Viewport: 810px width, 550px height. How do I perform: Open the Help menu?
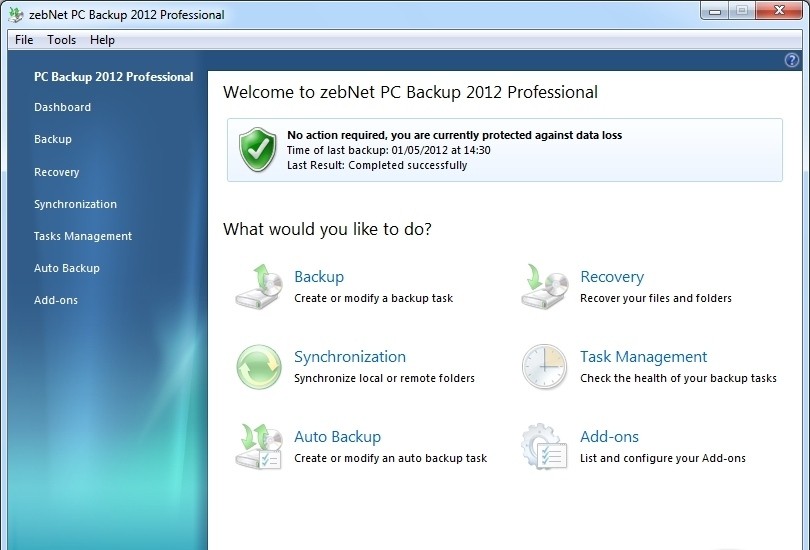tap(102, 40)
